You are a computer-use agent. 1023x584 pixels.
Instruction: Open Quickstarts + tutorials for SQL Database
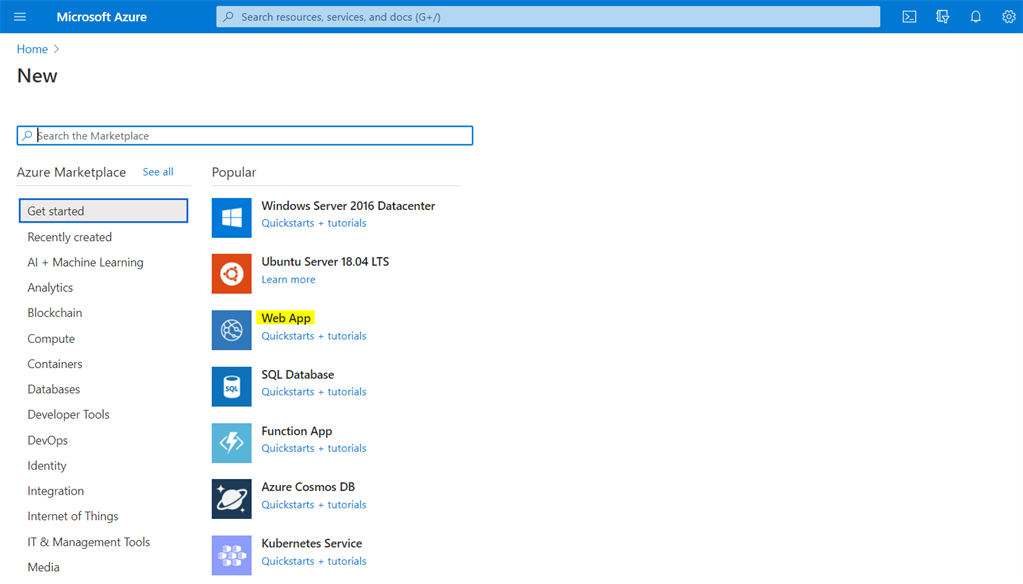point(314,392)
